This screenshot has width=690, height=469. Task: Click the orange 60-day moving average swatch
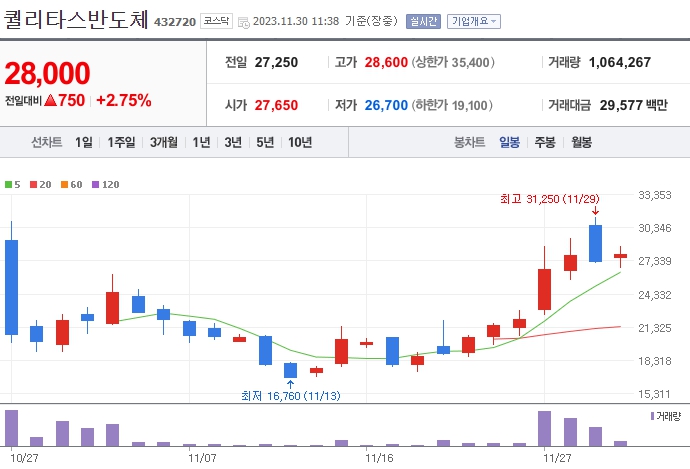click(x=64, y=184)
